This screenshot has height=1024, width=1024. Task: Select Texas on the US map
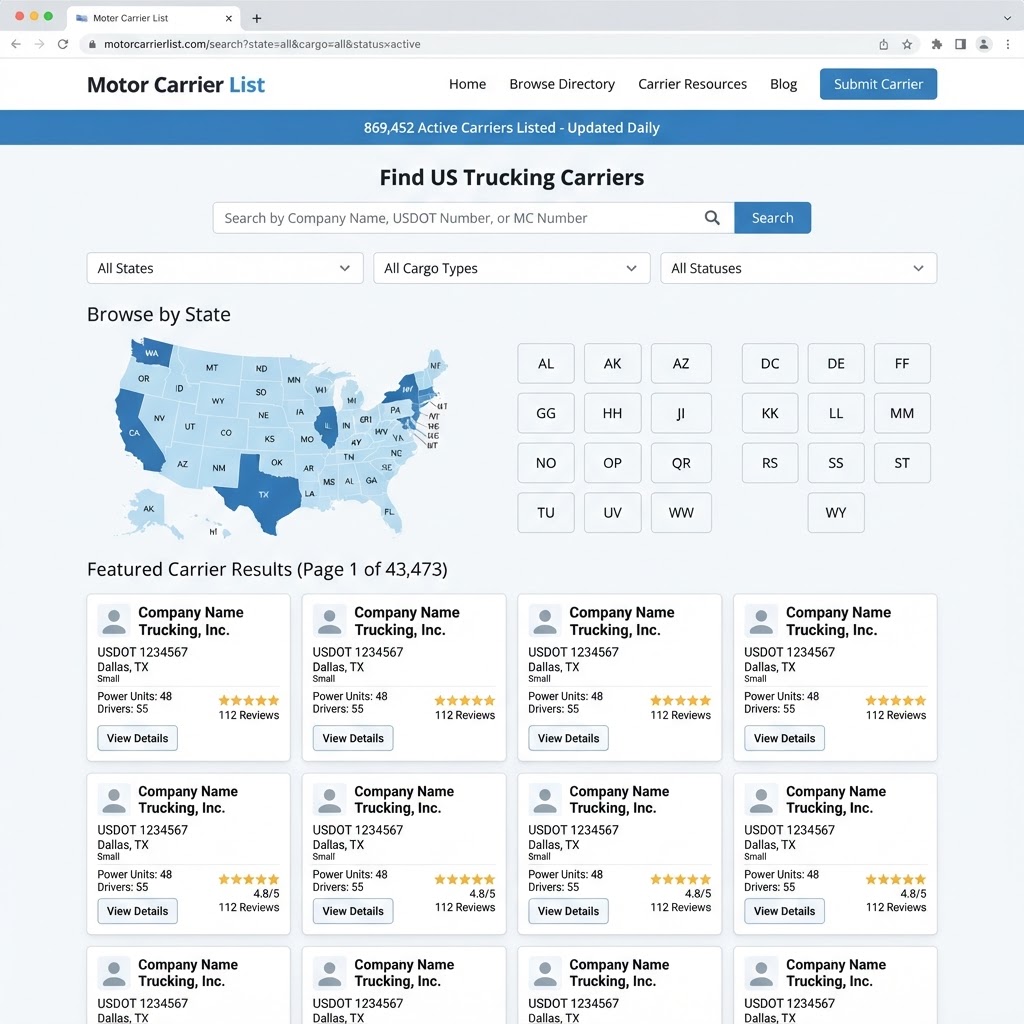coord(263,494)
